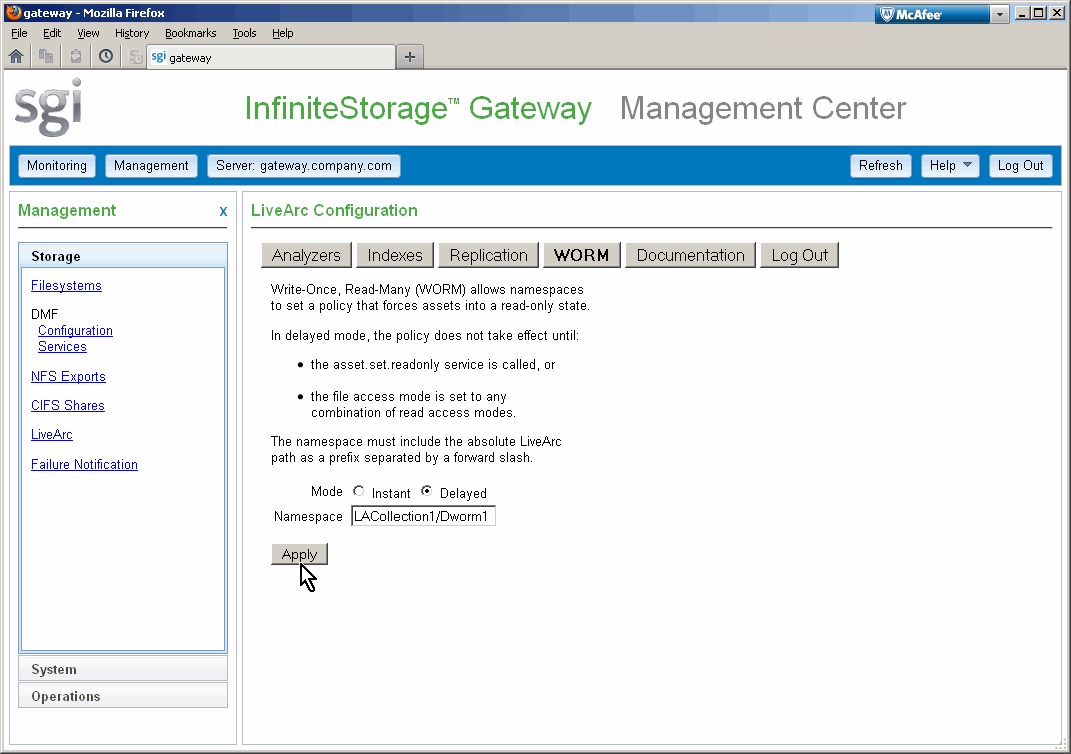Open DMF Services link
The height and width of the screenshot is (754, 1071).
click(x=62, y=346)
